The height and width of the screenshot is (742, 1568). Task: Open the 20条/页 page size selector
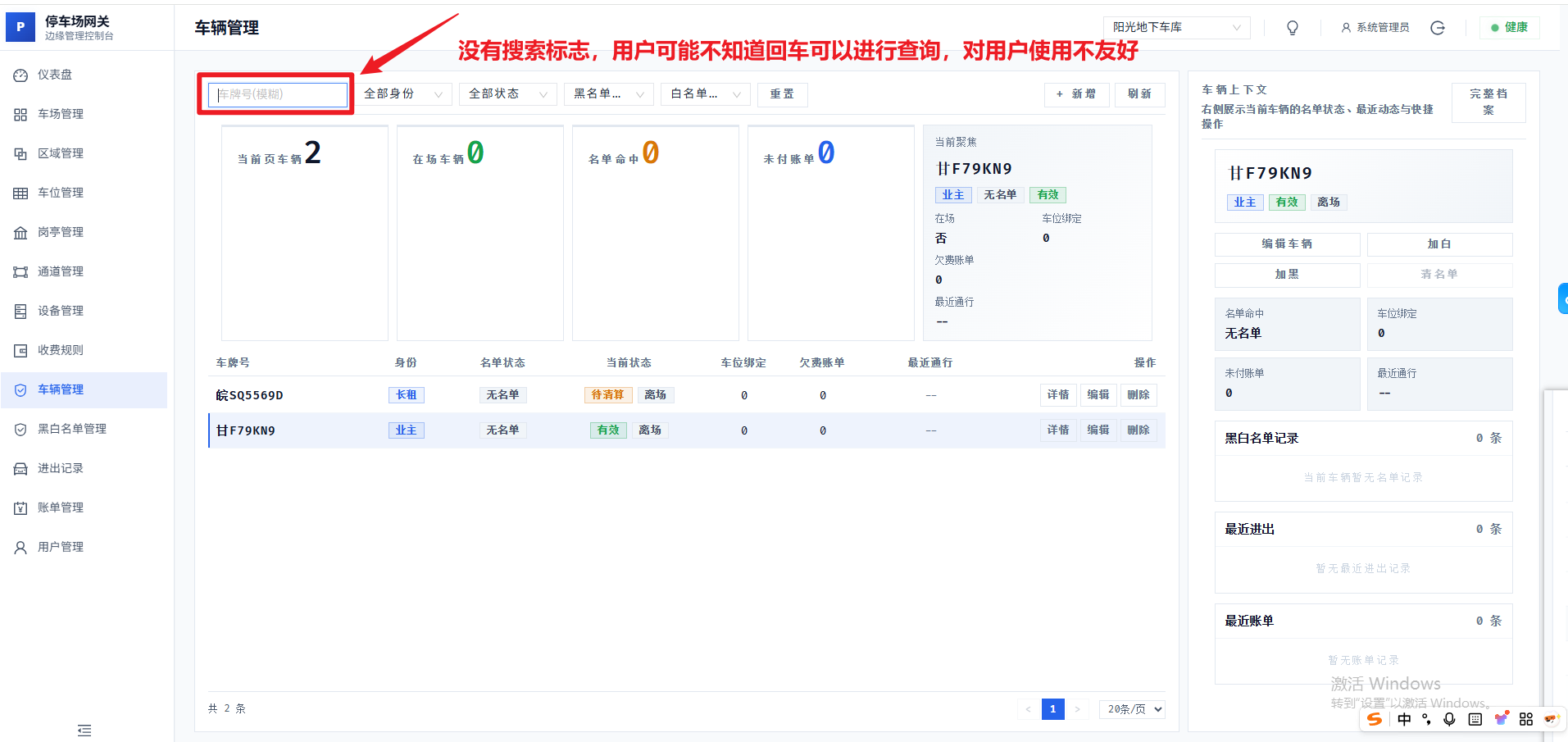click(x=1134, y=709)
